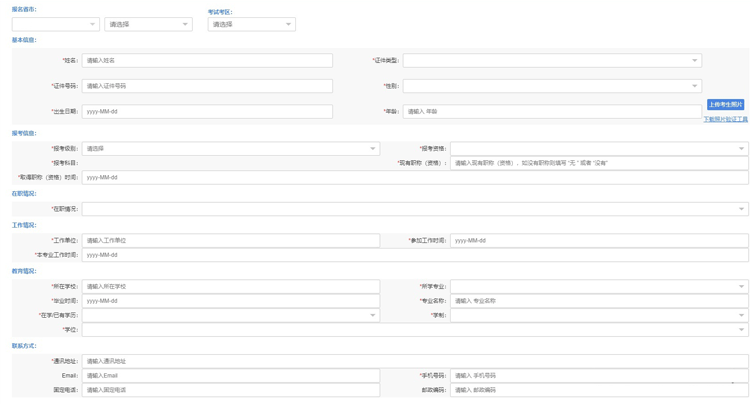Click the 上传考生照片 upload button
This screenshot has height=404, width=750.
pos(725,105)
